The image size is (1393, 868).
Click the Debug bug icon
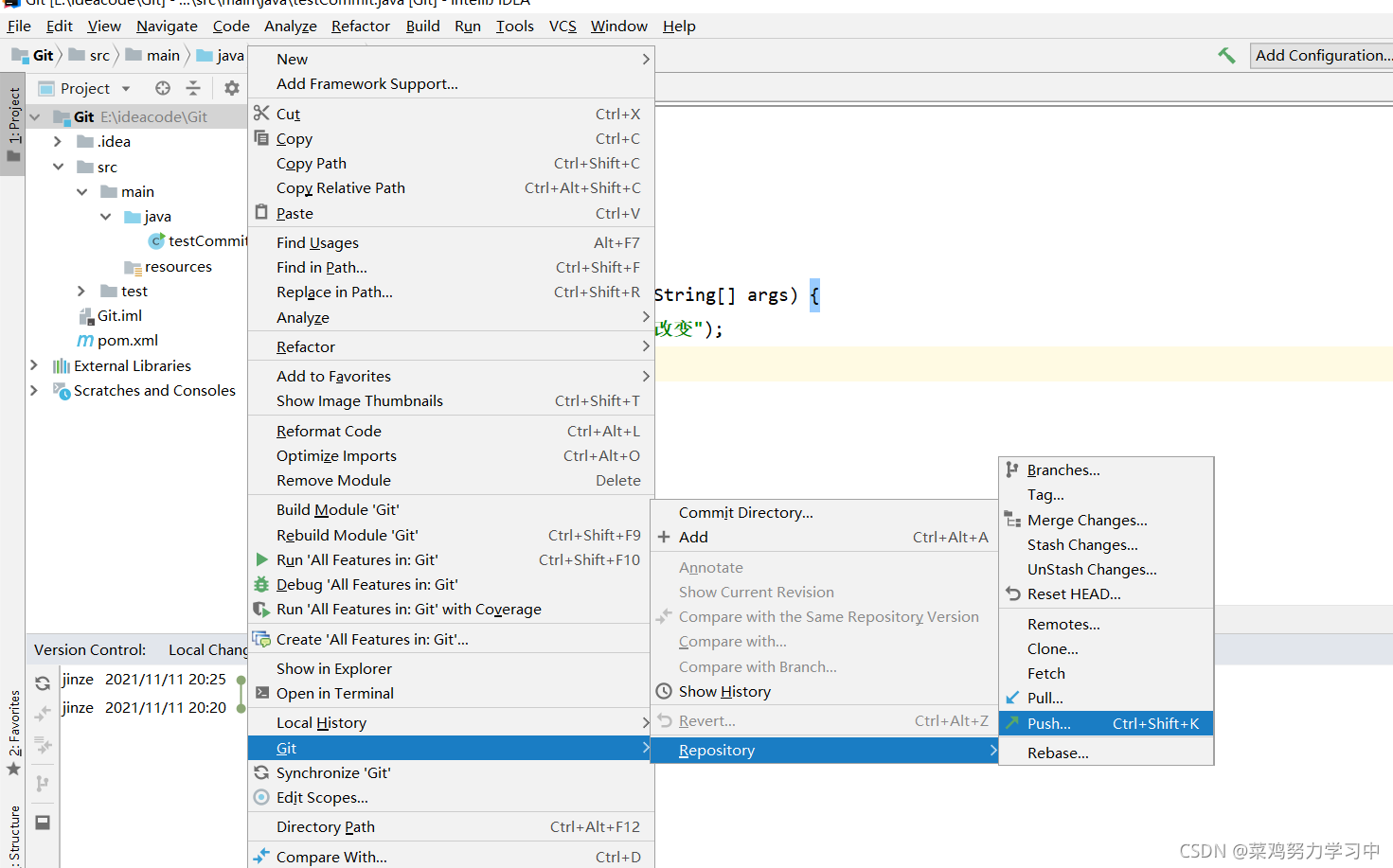click(x=262, y=584)
